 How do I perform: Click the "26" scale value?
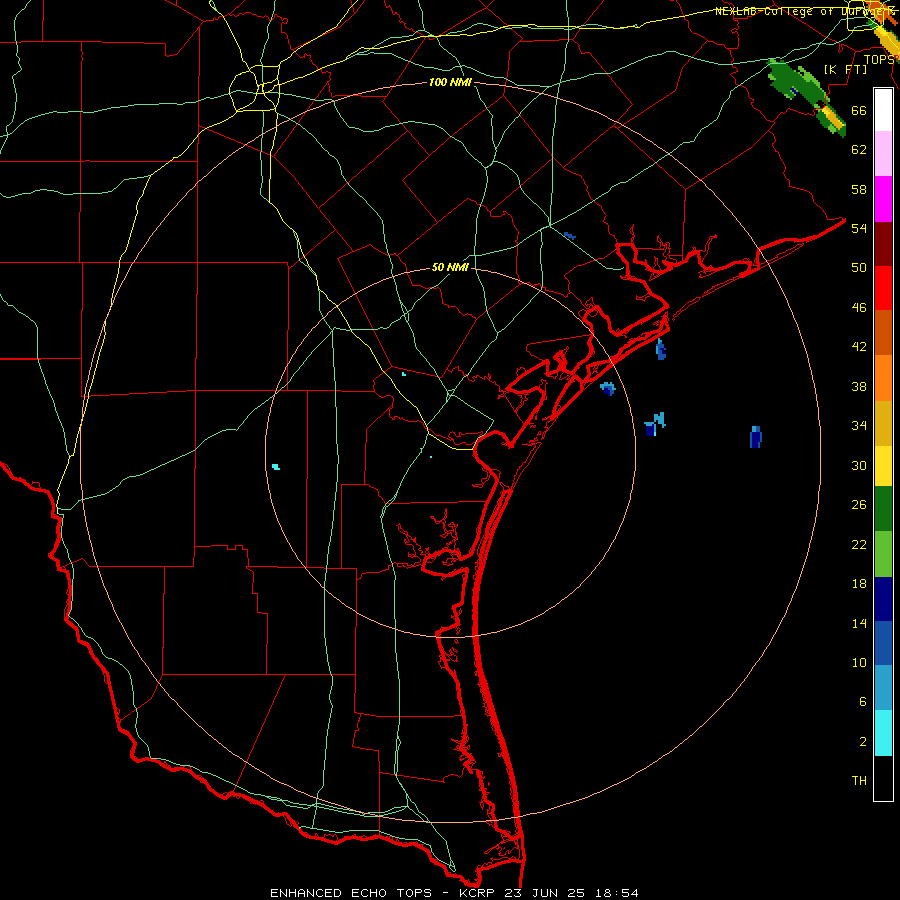[x=859, y=505]
